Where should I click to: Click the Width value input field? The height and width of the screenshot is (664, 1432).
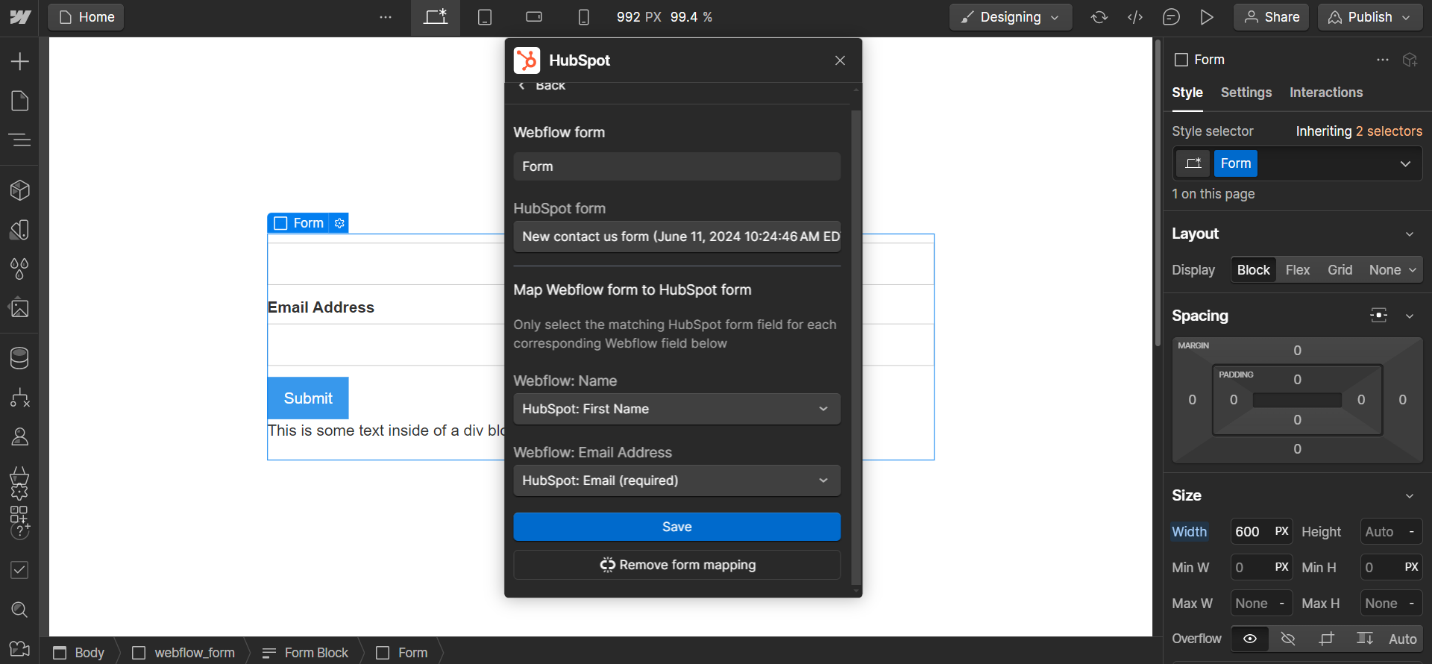(x=1261, y=532)
